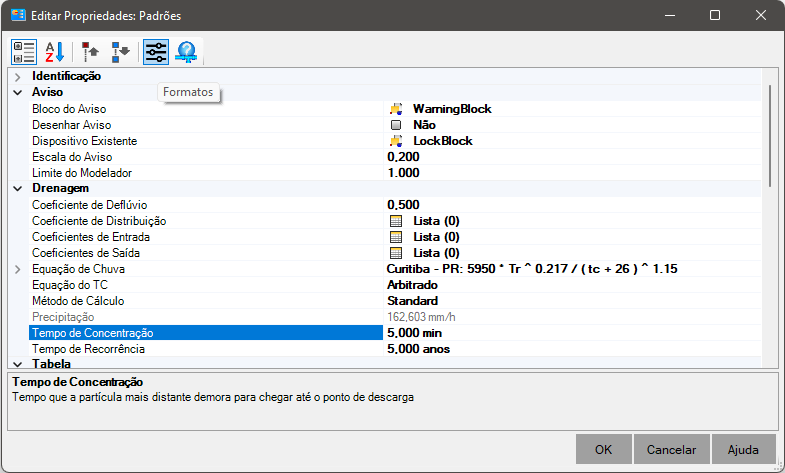Sort properties alphabetically A-Z
Screen dimensions: 785x473
tap(55, 52)
